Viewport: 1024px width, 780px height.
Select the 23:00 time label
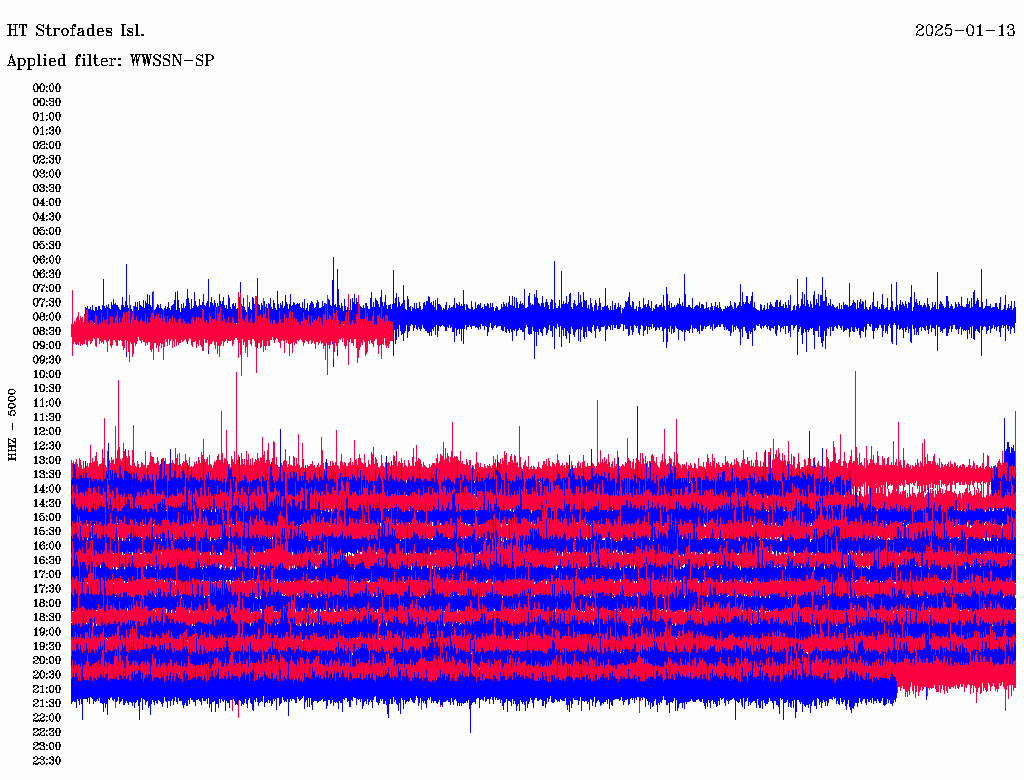[x=47, y=747]
